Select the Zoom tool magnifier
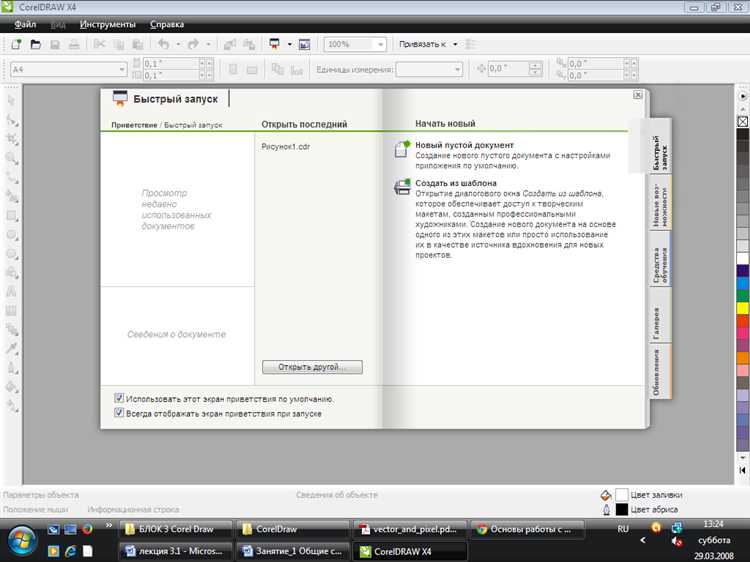This screenshot has height=562, width=750. click(x=11, y=158)
